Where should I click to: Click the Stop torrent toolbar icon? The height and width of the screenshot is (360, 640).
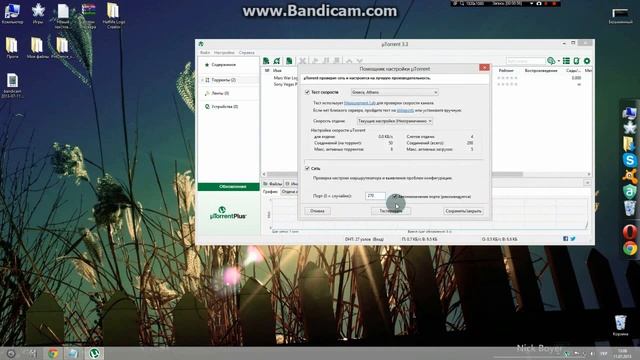[x=337, y=61]
